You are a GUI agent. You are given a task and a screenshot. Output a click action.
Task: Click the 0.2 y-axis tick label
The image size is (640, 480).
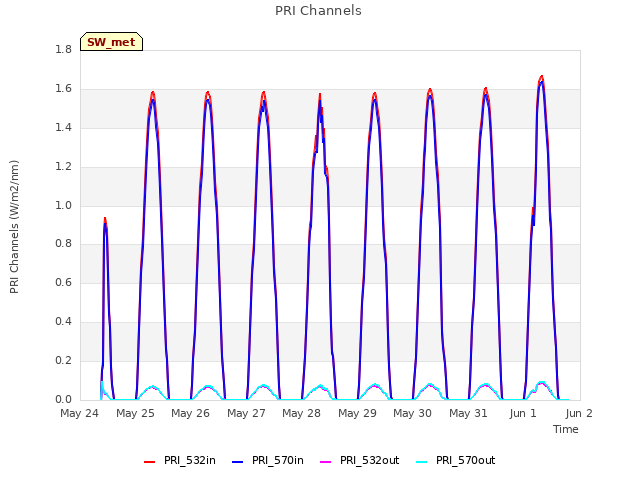click(x=64, y=360)
